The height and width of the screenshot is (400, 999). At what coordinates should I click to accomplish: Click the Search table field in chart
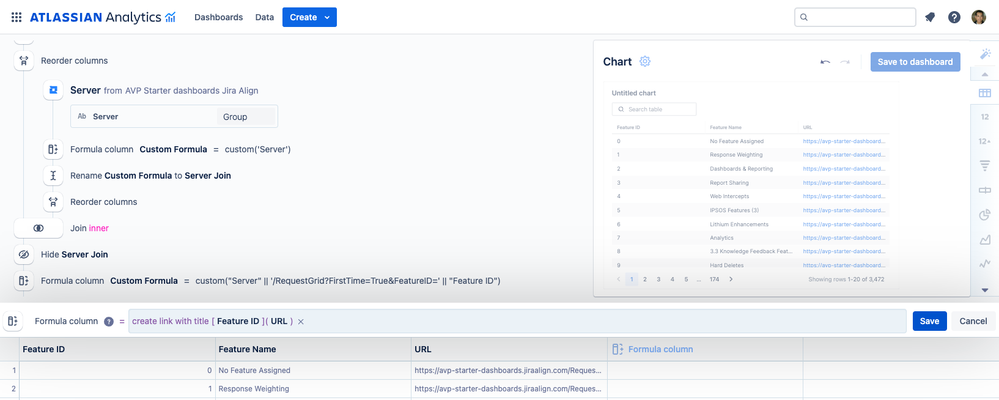654,110
